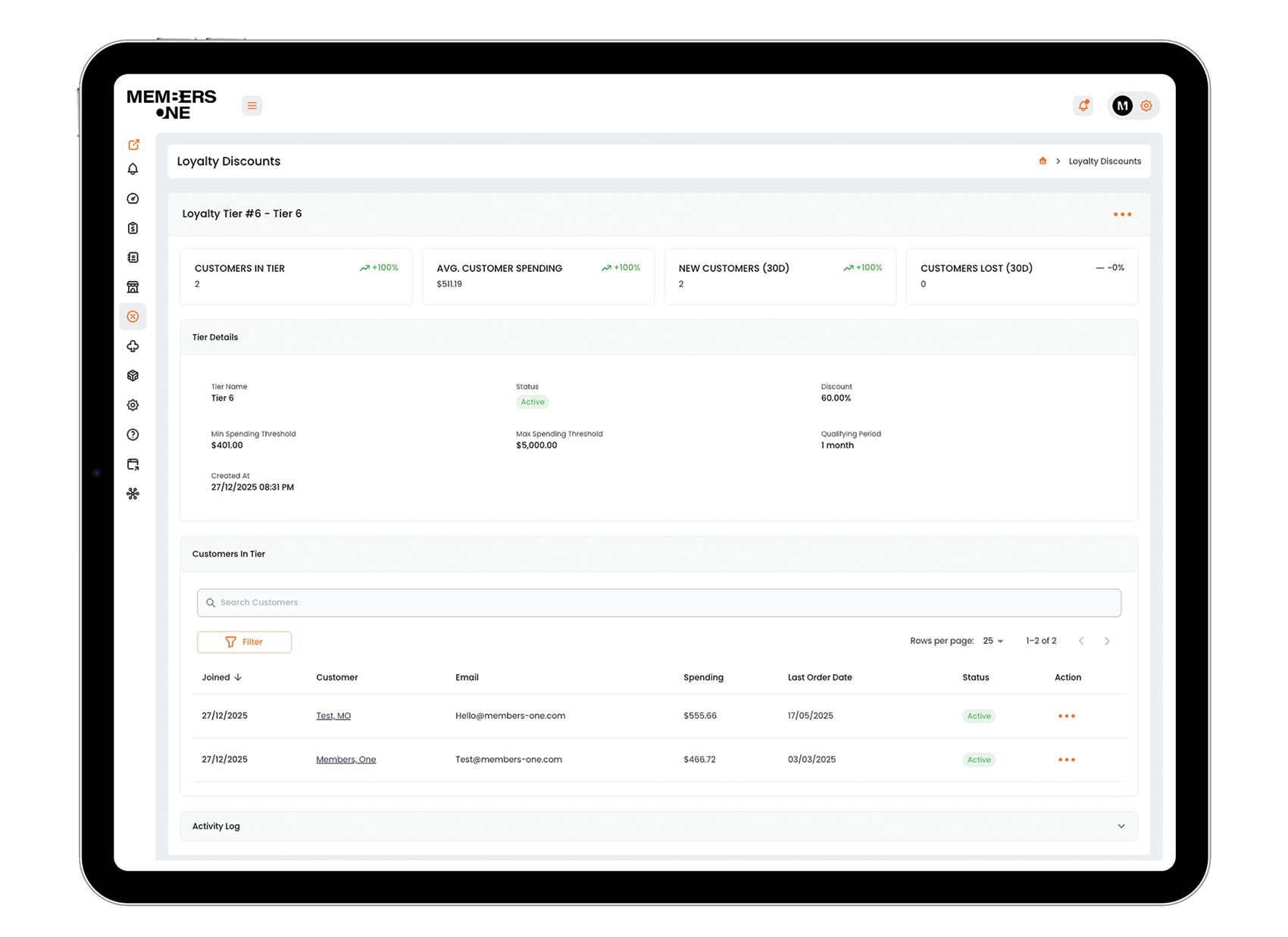
Task: Open the Rows per page dropdown
Action: pos(993,640)
